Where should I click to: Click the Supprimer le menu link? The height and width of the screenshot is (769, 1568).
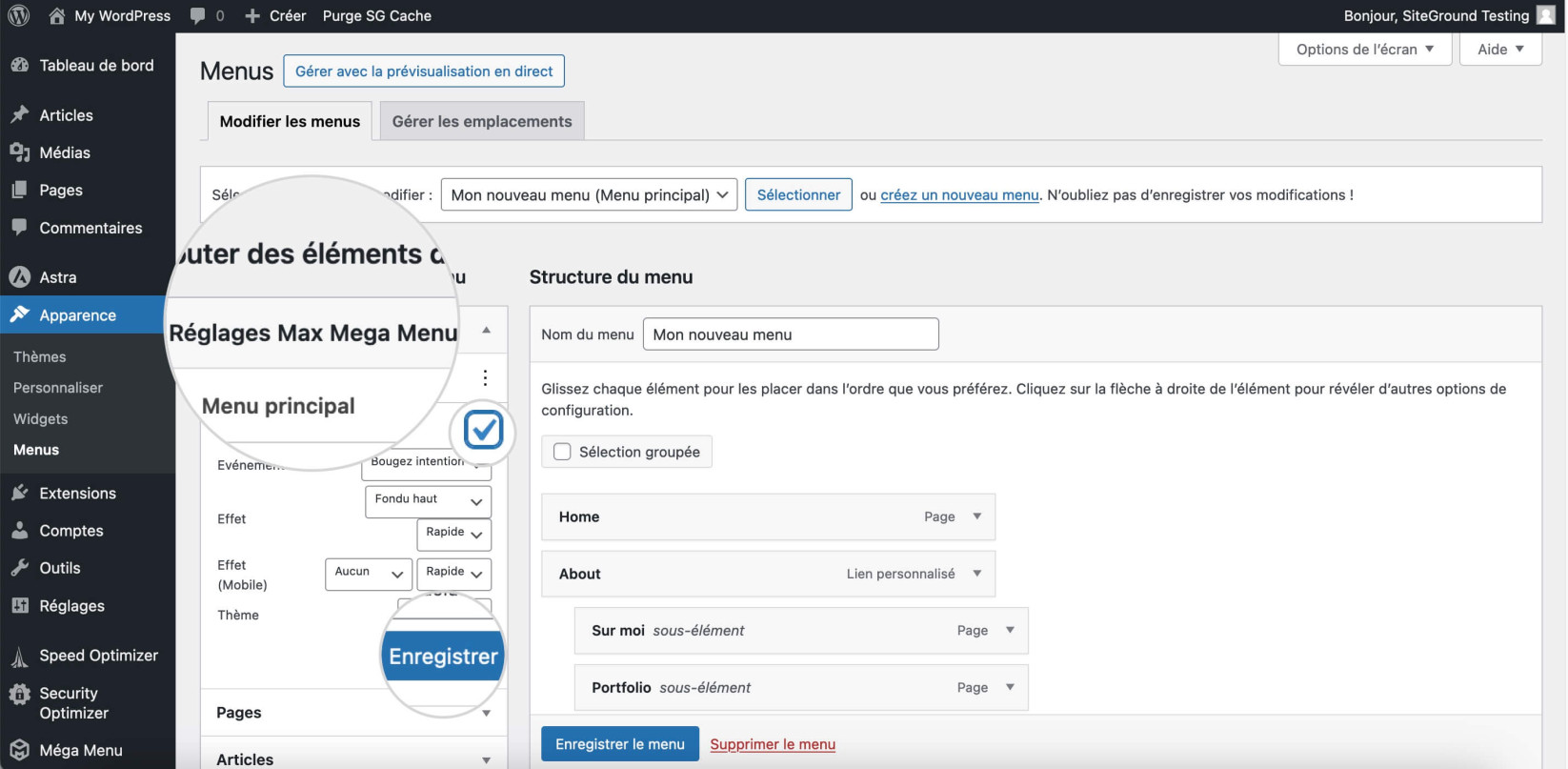(773, 744)
